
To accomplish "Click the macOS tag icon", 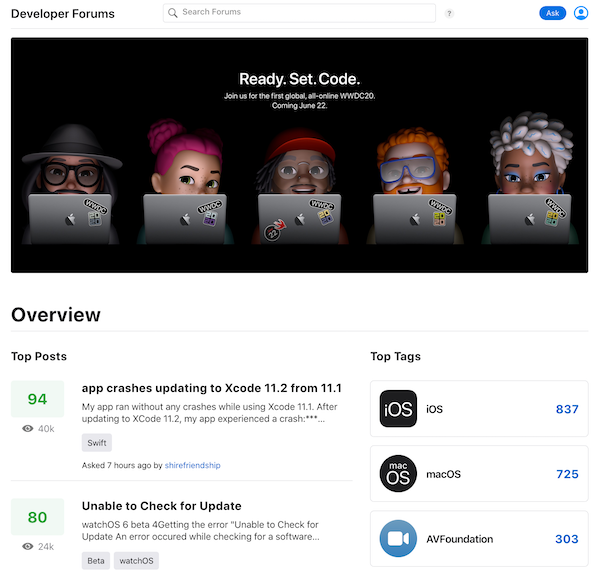I will pos(398,474).
